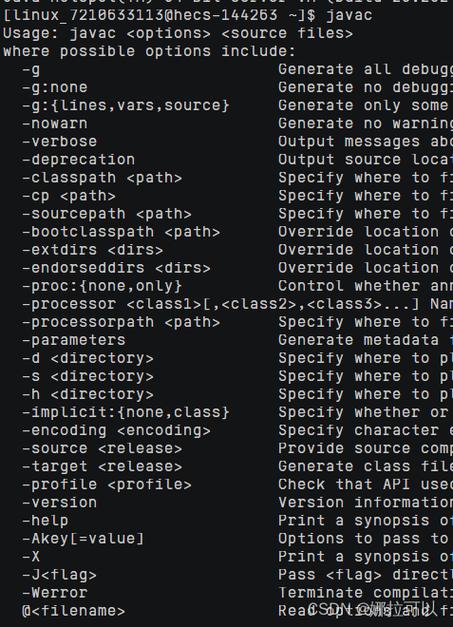Click 'Terminate compilat' description beside -Werror
The width and height of the screenshot is (453, 627).
365,593
